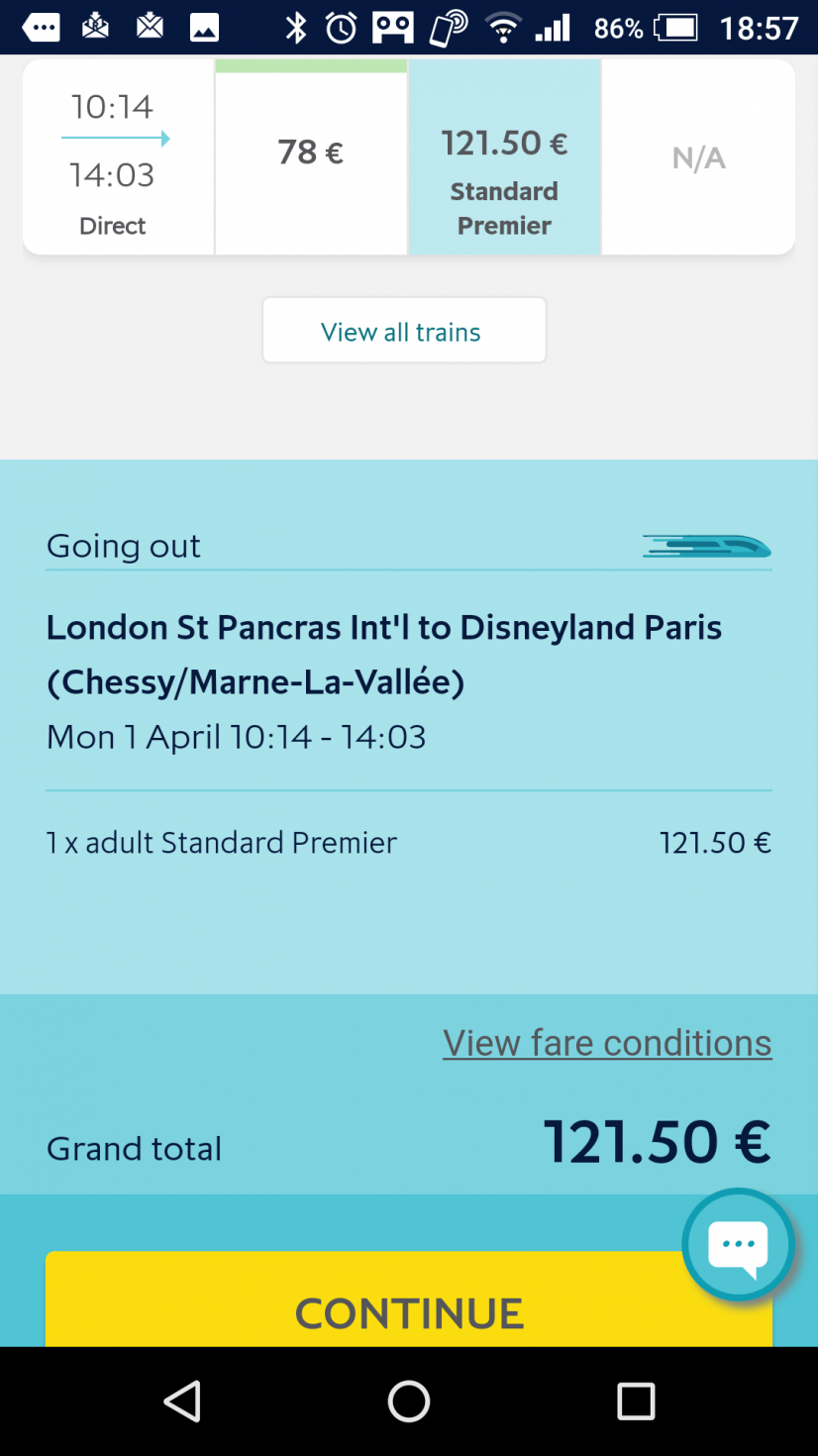818x1456 pixels.
Task: Tap the 1 x adult Standard Premier line
Action: tap(409, 843)
